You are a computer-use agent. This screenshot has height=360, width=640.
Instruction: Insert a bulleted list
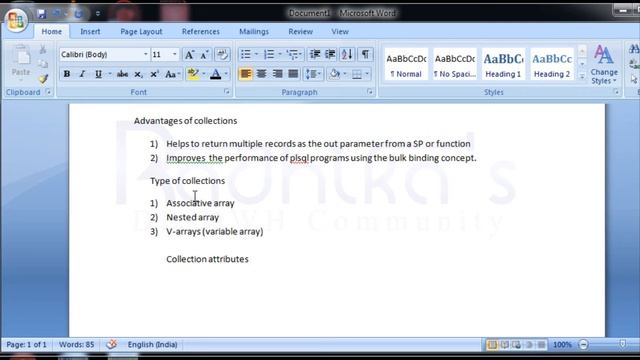click(245, 54)
